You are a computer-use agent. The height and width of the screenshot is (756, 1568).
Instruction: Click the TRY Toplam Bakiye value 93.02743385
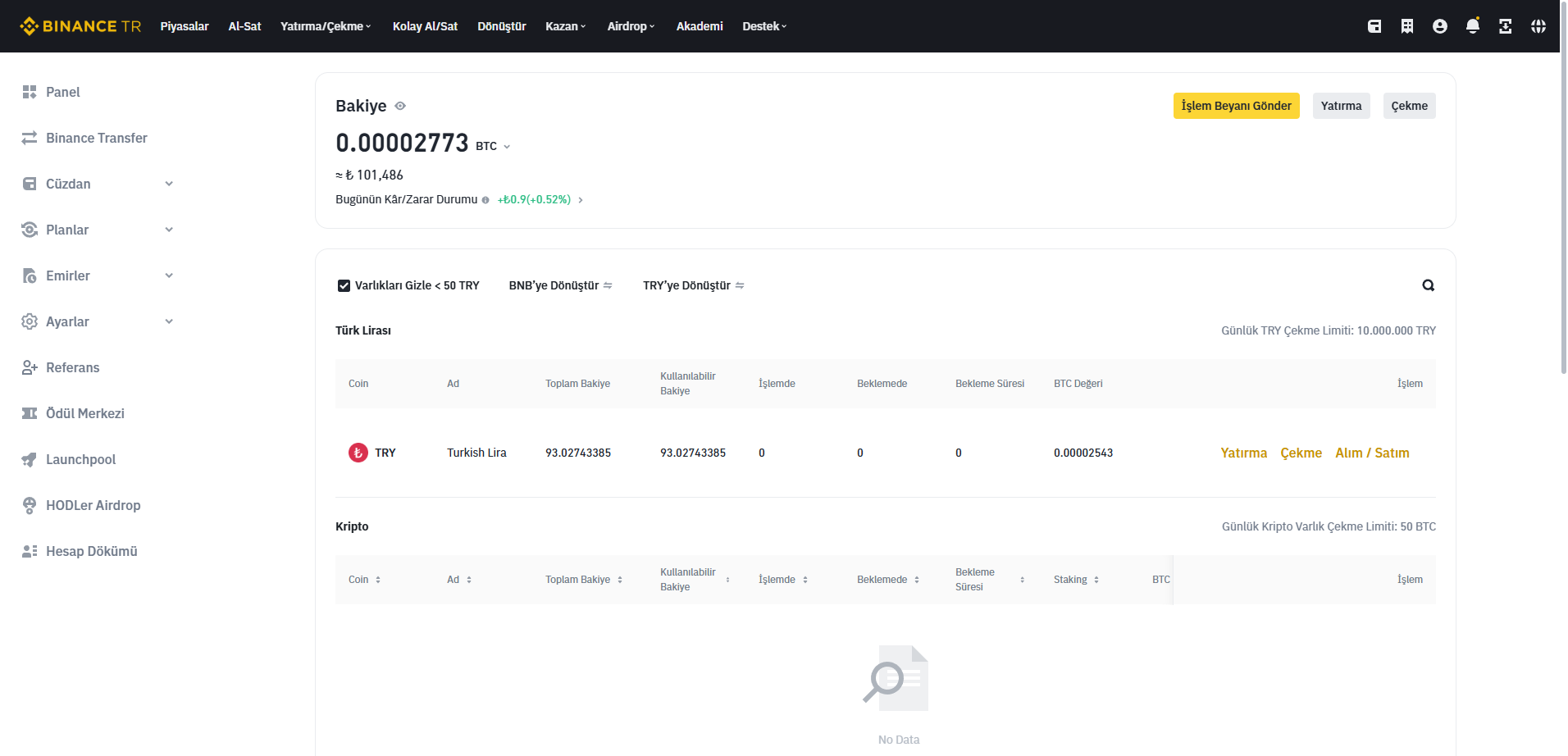(x=578, y=453)
